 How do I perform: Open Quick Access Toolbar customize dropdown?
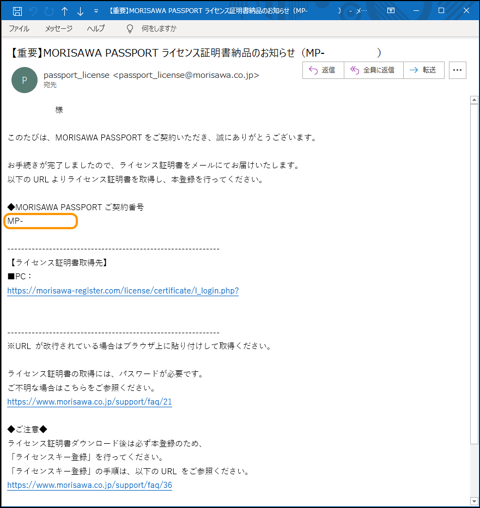click(96, 11)
